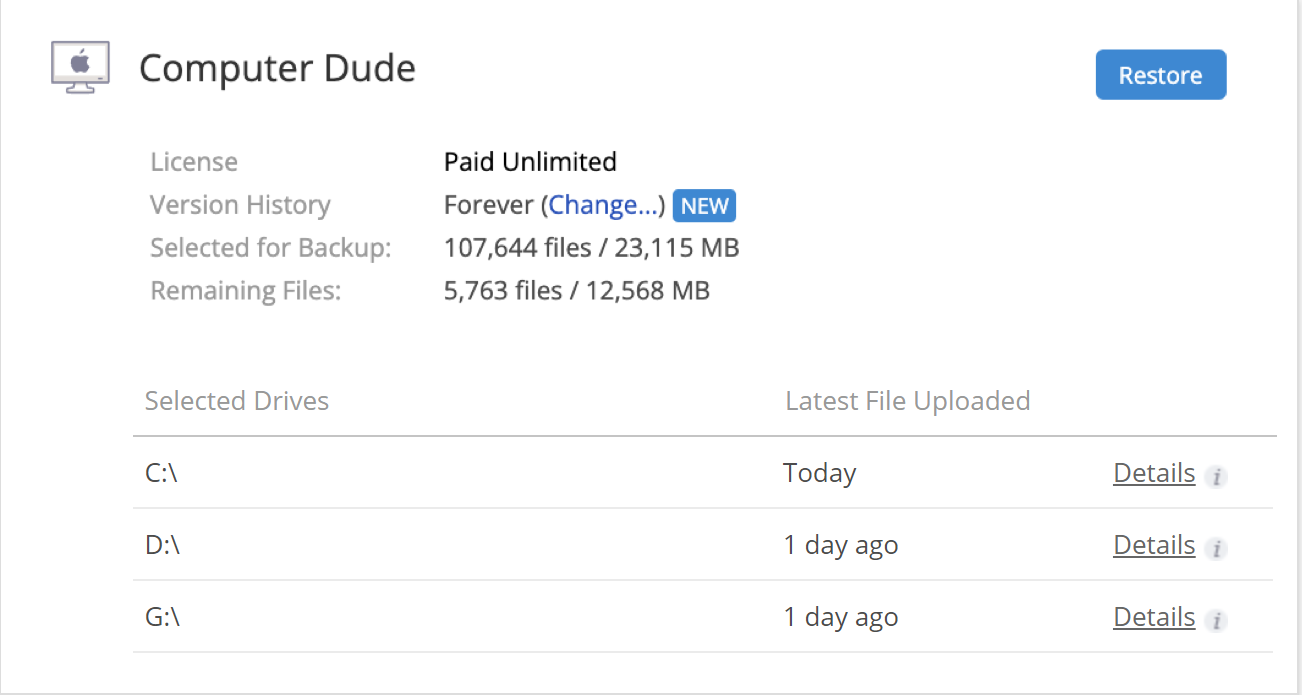This screenshot has width=1302, height=695.
Task: Click the info icon for G:\ drive
Action: click(1216, 621)
